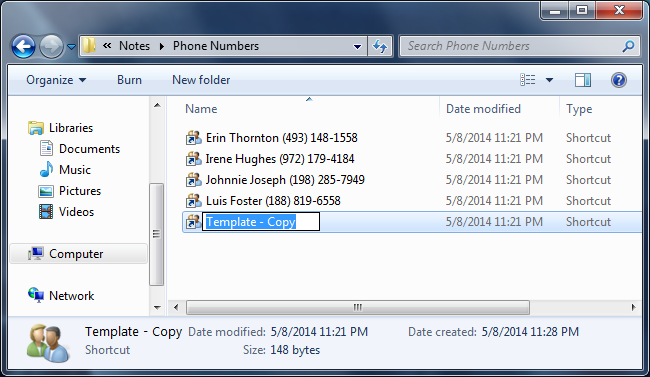The height and width of the screenshot is (377, 650).
Task: Click the contact icon beside Template - Copy
Action: pos(193,222)
